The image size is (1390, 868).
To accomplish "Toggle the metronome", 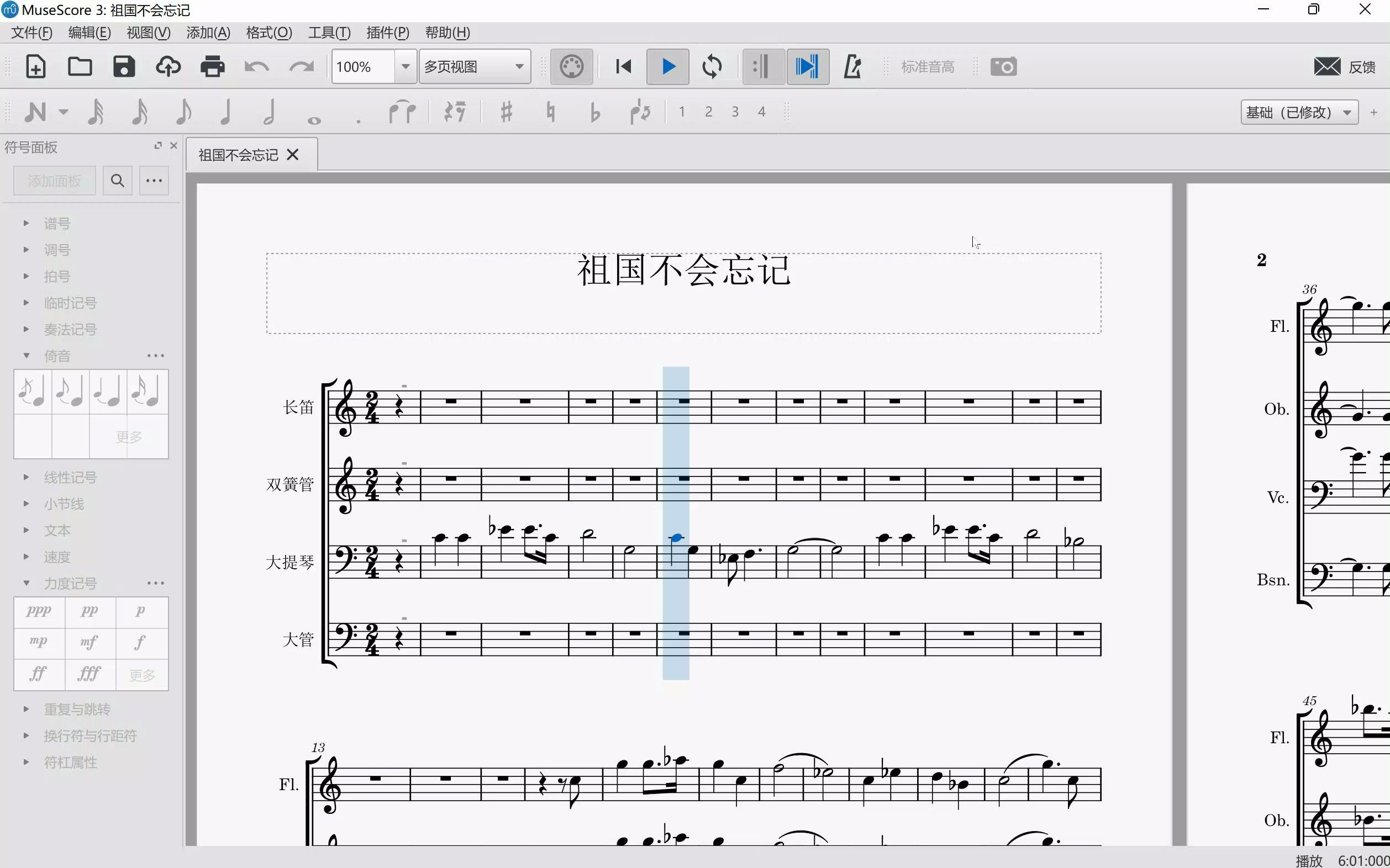I will coord(852,67).
